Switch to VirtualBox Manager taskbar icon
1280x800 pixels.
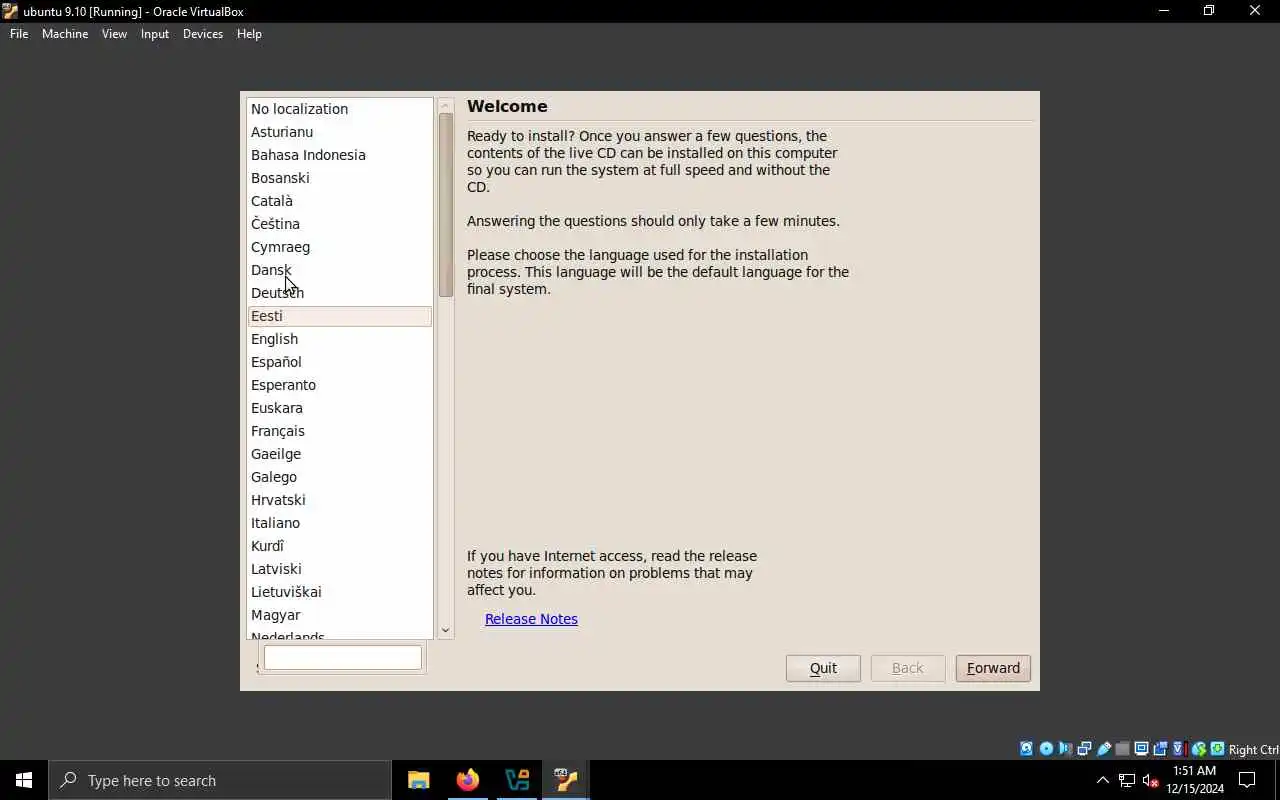pyautogui.click(x=517, y=780)
